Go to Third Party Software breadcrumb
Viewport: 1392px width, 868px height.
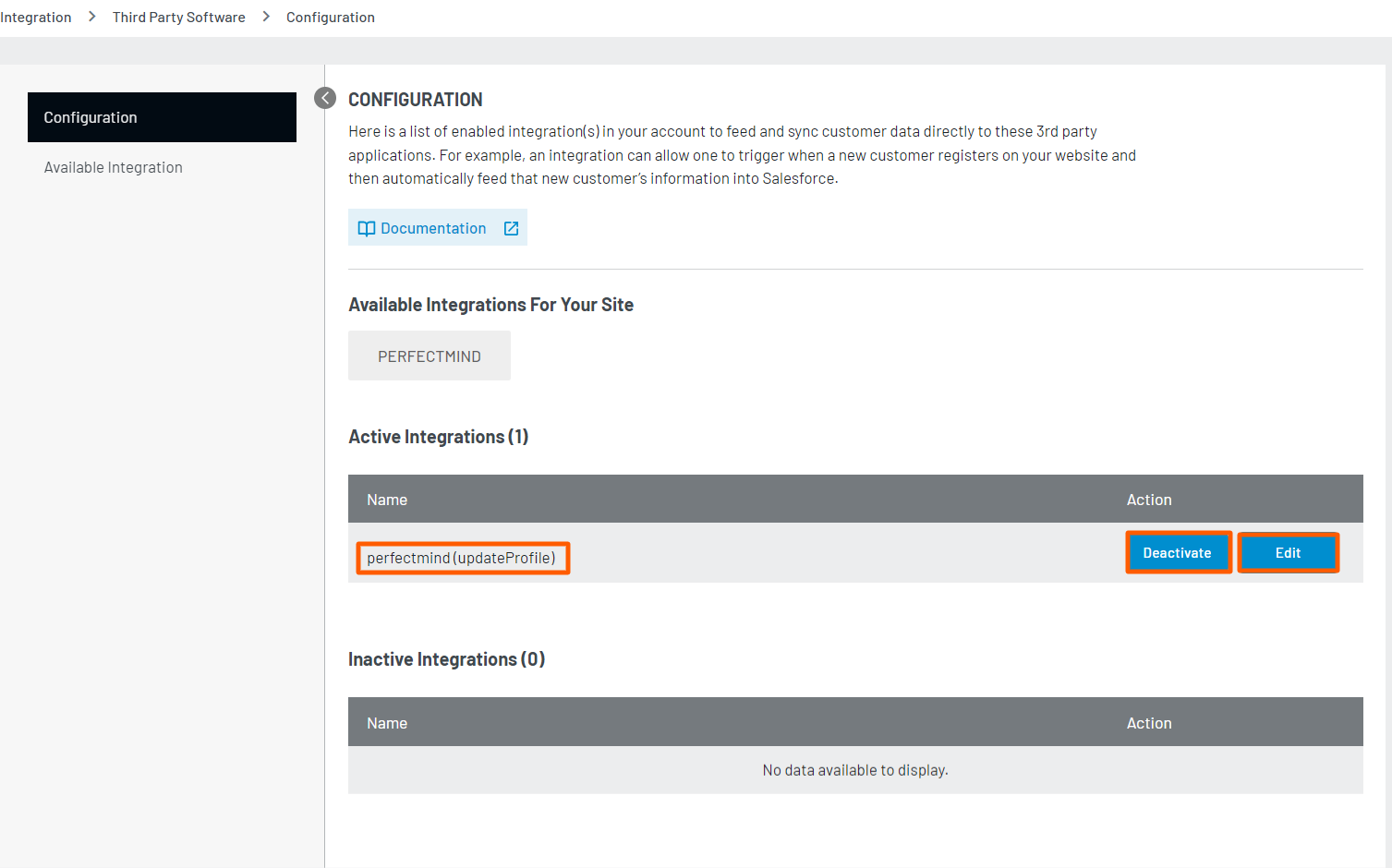coord(179,18)
